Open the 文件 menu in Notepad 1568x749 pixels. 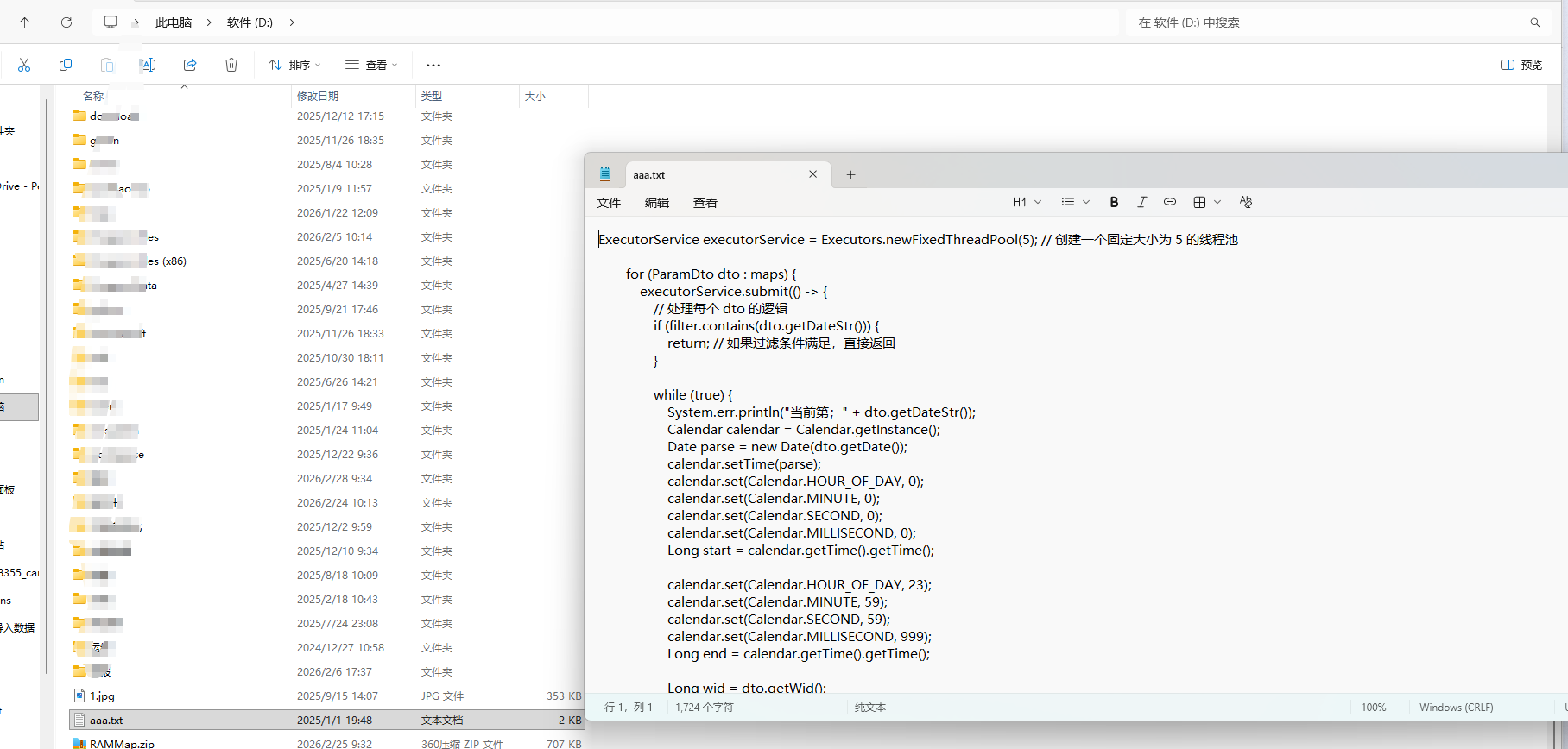click(x=609, y=203)
